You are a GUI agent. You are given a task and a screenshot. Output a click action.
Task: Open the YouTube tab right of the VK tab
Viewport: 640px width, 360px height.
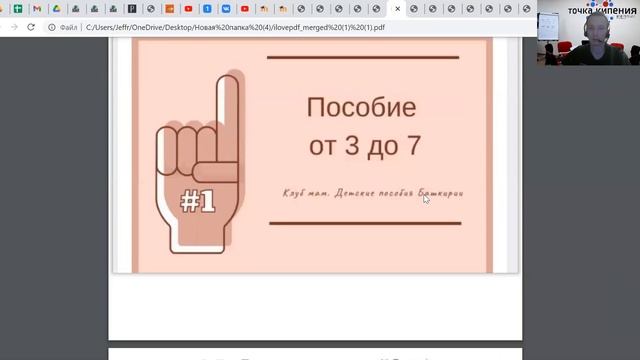[x=244, y=9]
